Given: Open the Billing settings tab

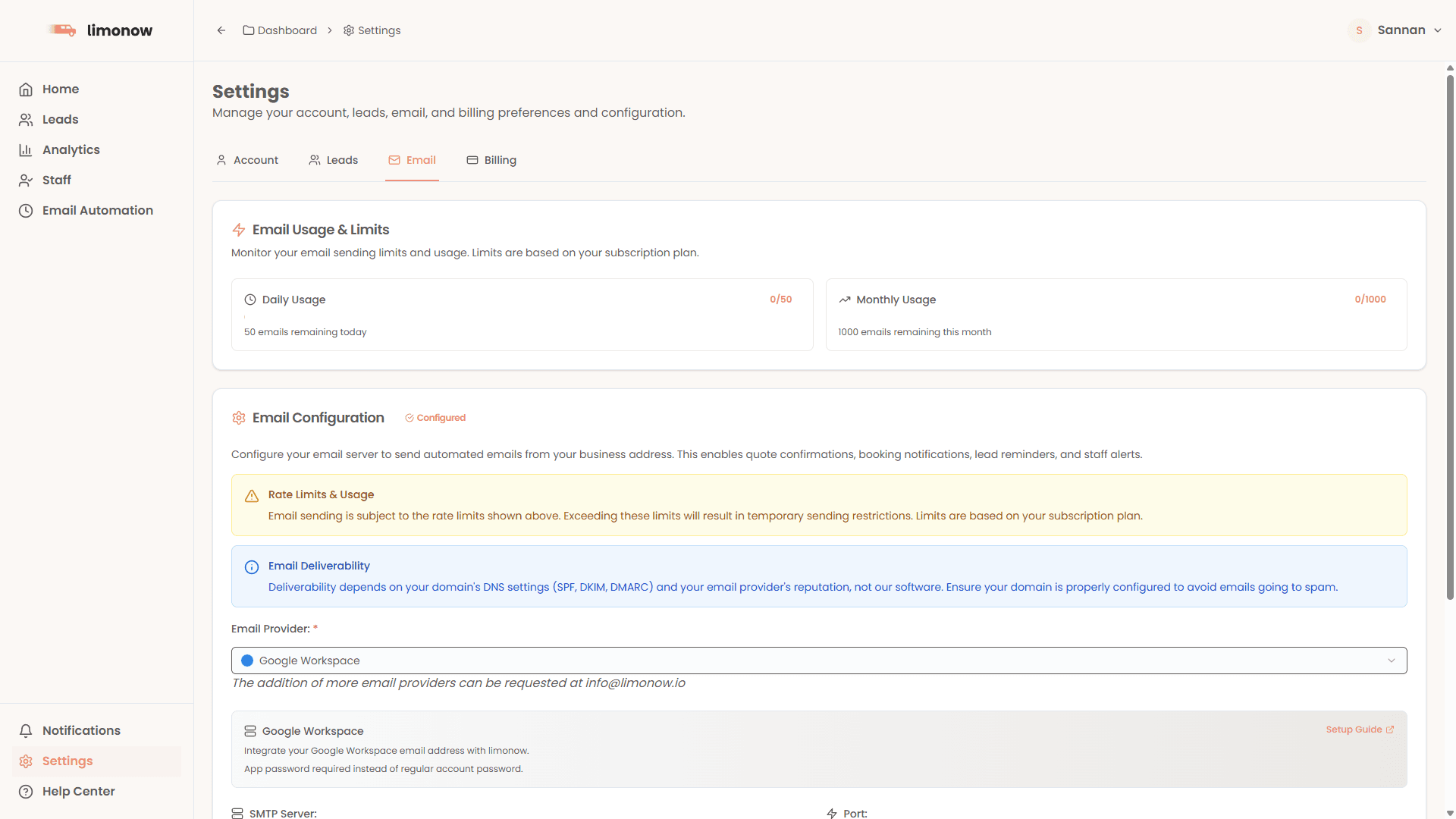Looking at the screenshot, I should coord(491,160).
